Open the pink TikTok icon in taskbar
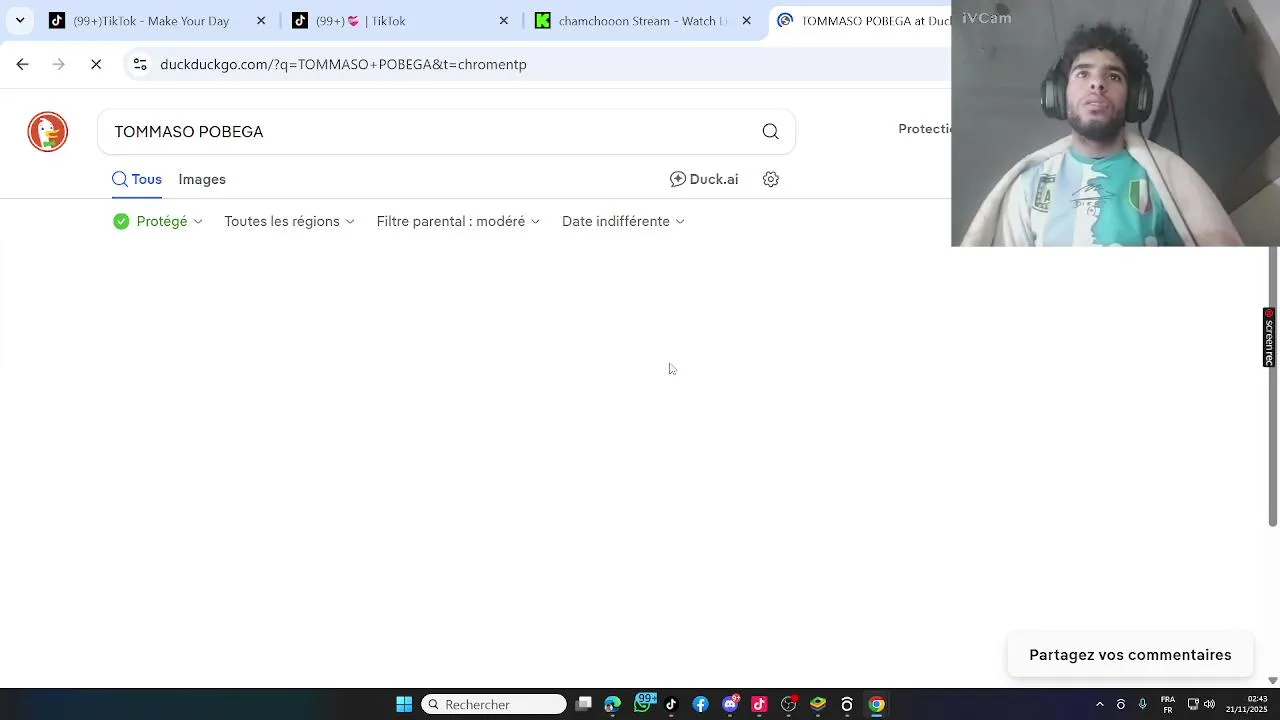The image size is (1280, 720). coord(759,704)
